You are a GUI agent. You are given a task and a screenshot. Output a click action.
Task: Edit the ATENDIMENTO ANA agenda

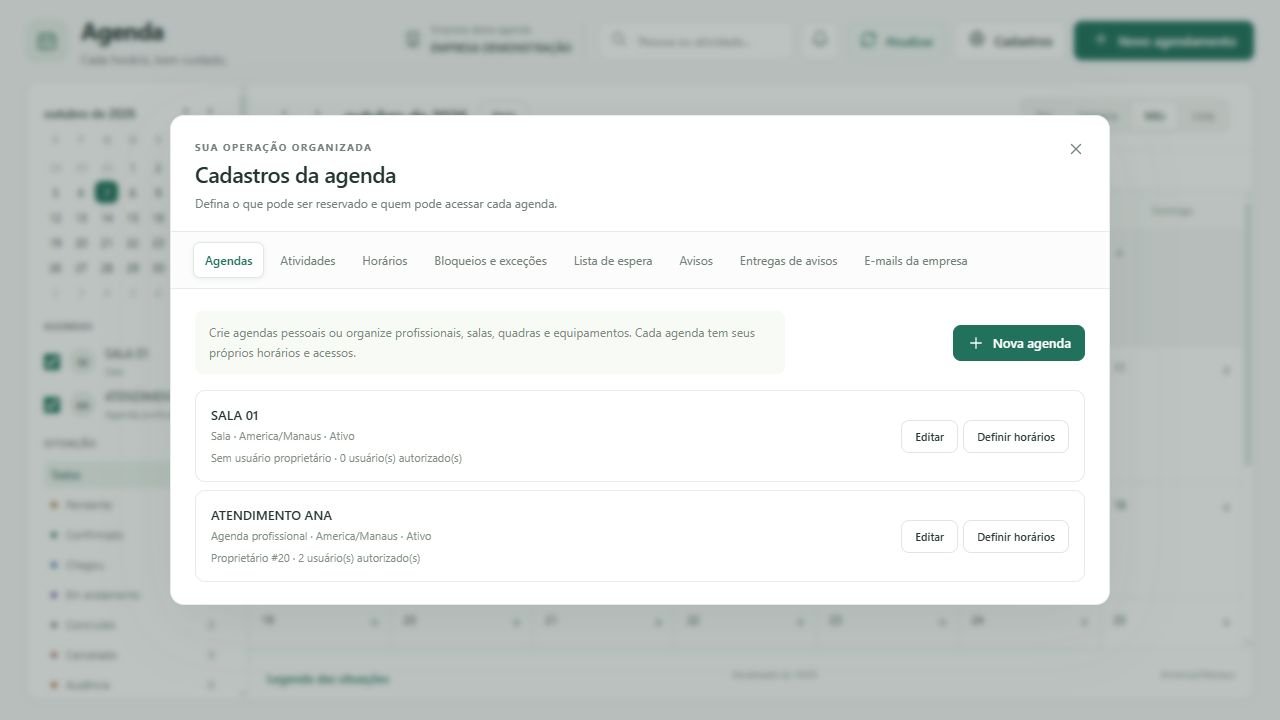(x=929, y=536)
